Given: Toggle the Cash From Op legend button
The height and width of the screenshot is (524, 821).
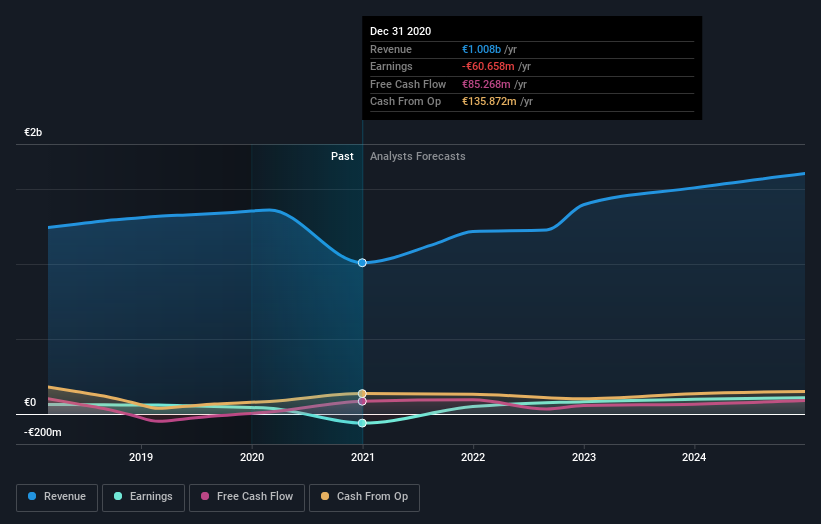Looking at the screenshot, I should pyautogui.click(x=364, y=497).
